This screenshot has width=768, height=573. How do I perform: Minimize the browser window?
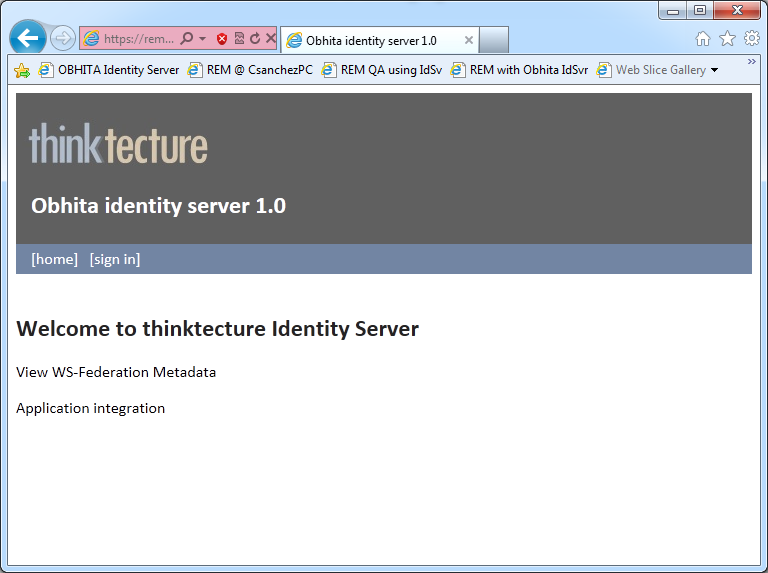(x=673, y=10)
